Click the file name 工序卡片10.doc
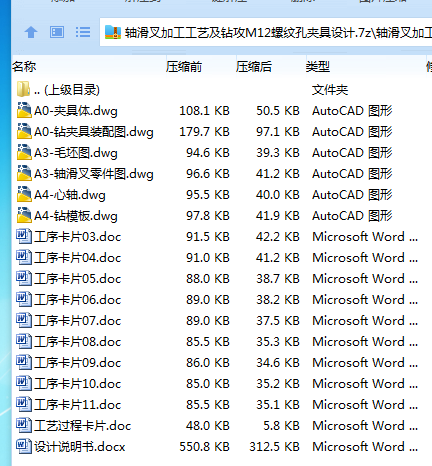Image resolution: width=432 pixels, height=466 pixels. tap(78, 384)
